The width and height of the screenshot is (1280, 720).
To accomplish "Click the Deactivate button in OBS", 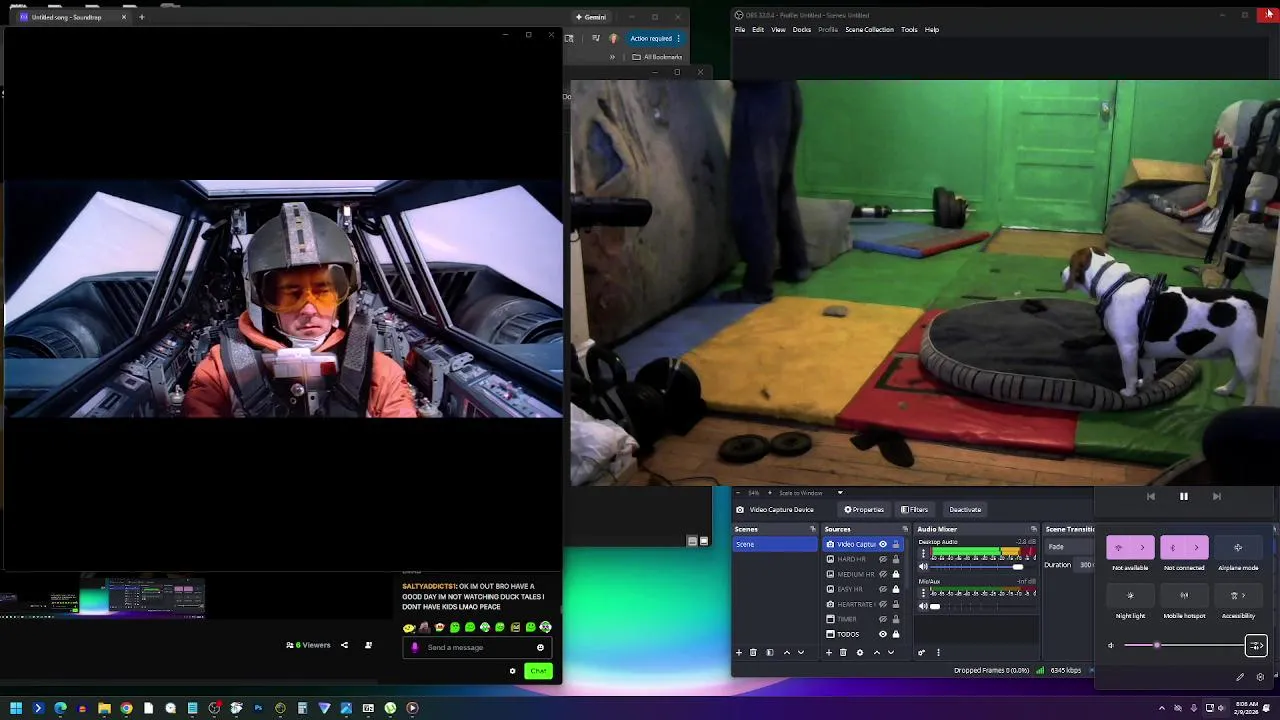I will click(965, 509).
